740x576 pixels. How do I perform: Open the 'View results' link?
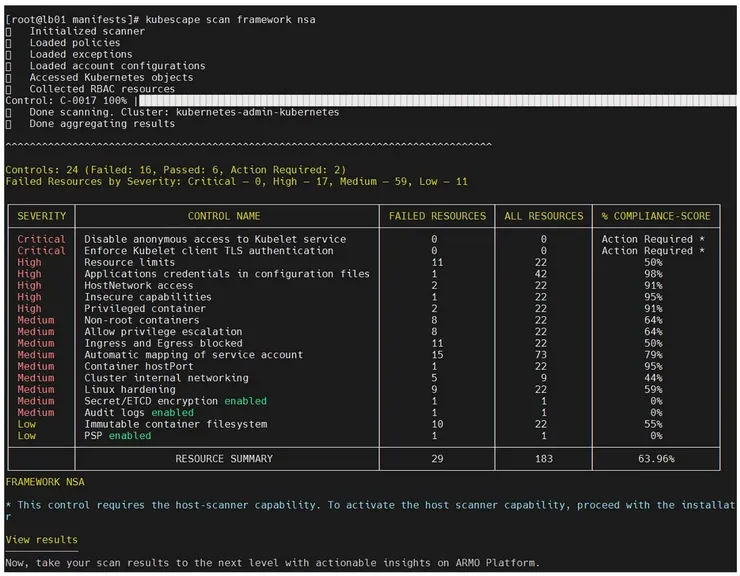click(x=42, y=540)
